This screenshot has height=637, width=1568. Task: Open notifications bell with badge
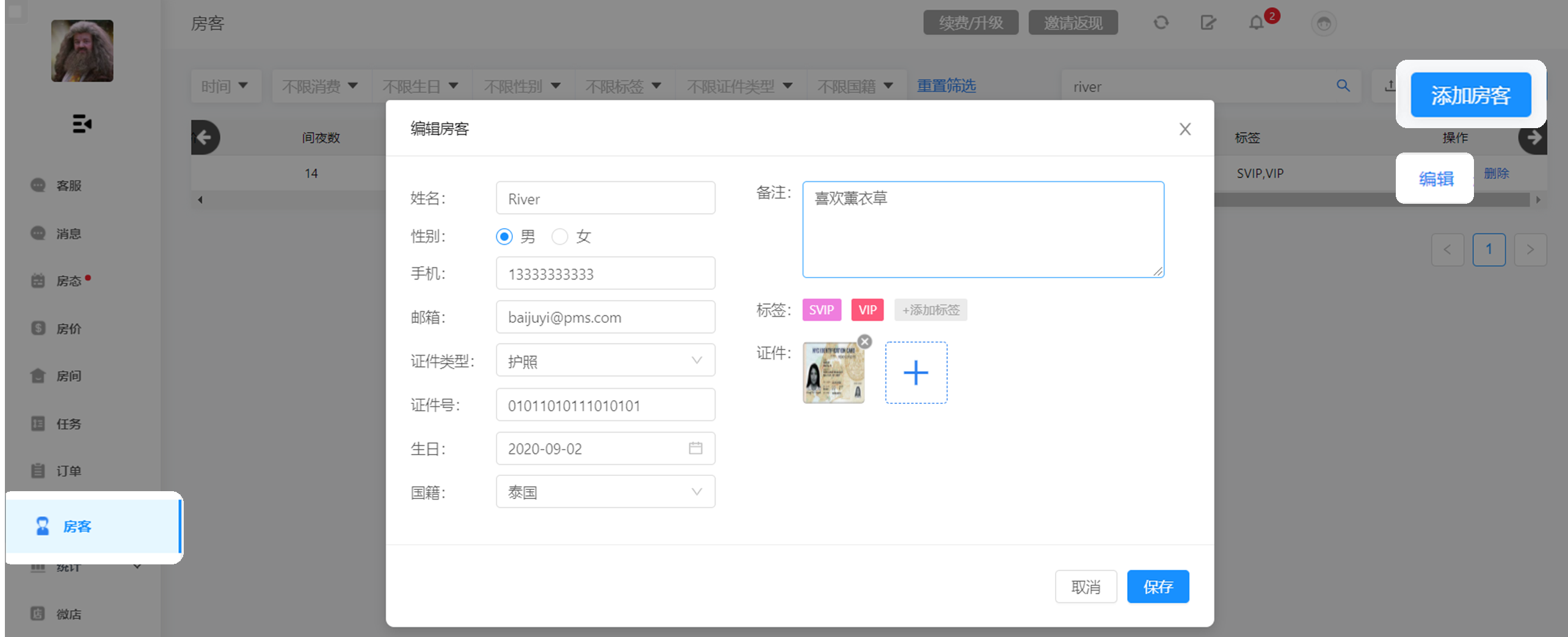coord(1257,23)
